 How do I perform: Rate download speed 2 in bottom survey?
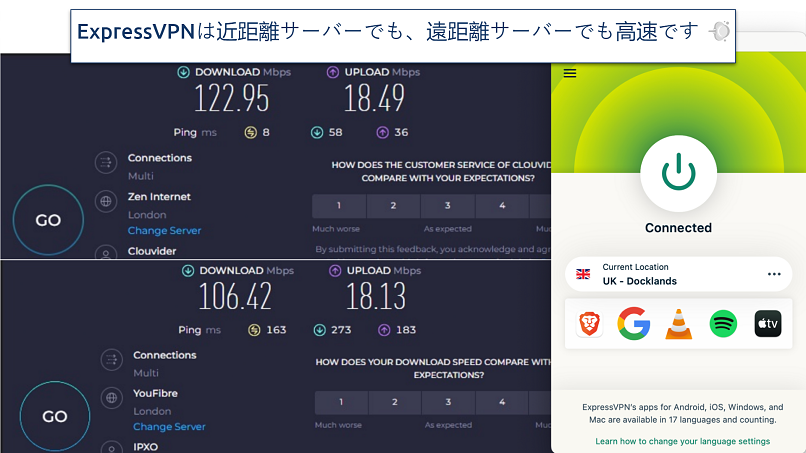click(395, 402)
